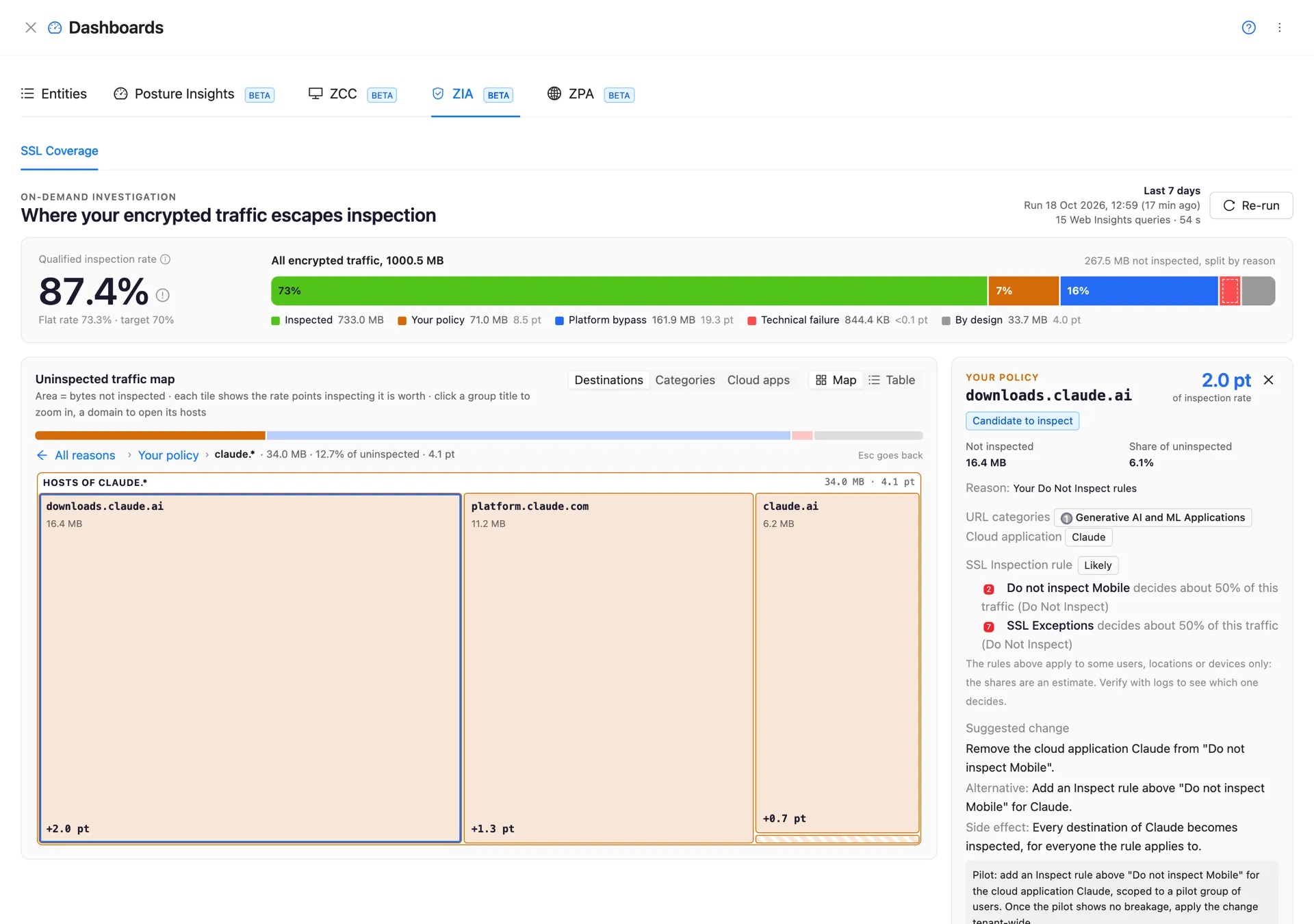
Task: Close the Dashboards panel with the X icon
Action: pyautogui.click(x=31, y=27)
